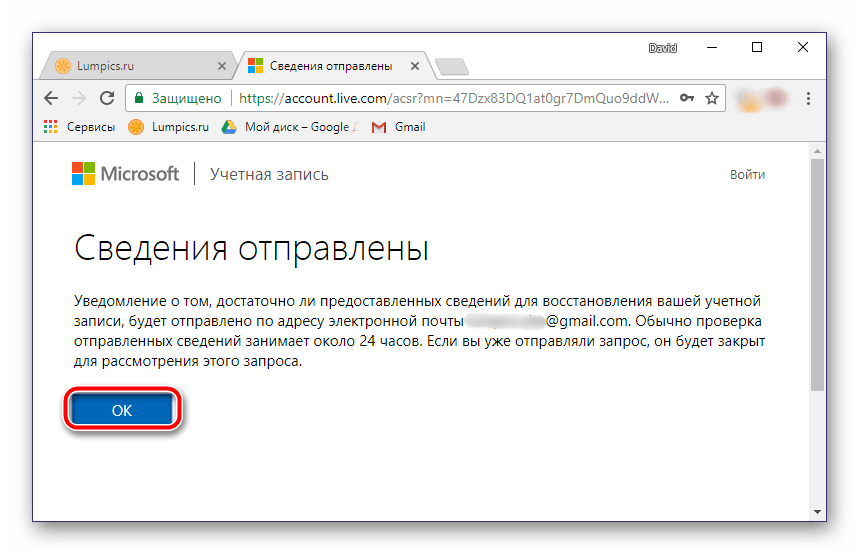Open Мой диск – Google bookmark
Viewport: 859px width, 554px height.
(290, 127)
